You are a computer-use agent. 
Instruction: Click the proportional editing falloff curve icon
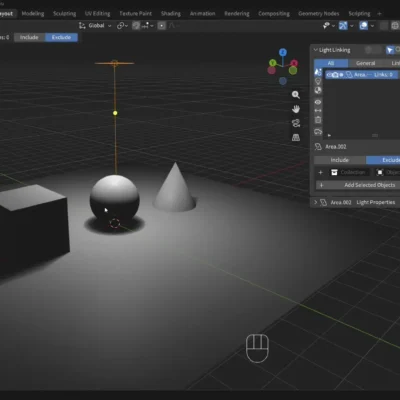[x=172, y=26]
